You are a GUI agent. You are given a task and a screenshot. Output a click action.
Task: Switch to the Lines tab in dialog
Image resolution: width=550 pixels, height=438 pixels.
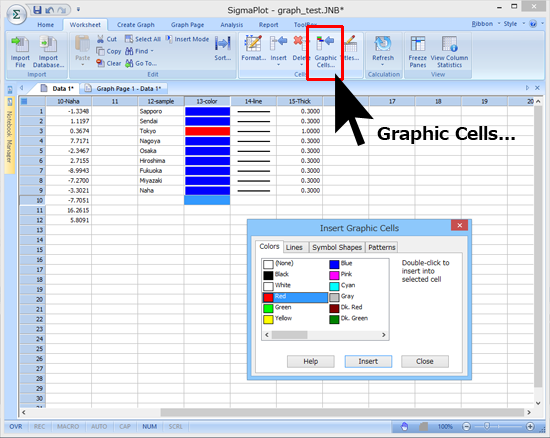(294, 247)
